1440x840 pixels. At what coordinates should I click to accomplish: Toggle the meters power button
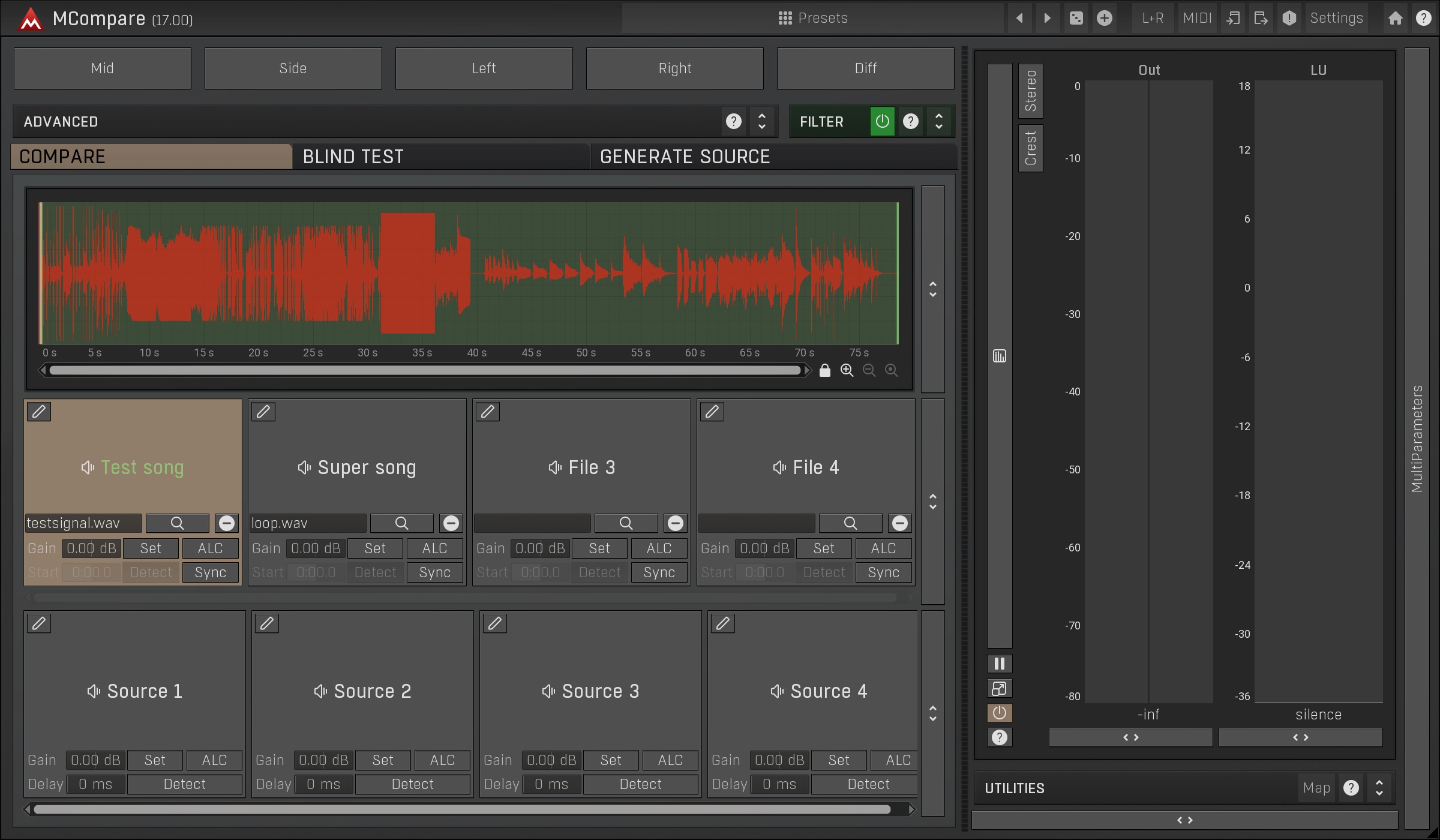coord(1000,713)
